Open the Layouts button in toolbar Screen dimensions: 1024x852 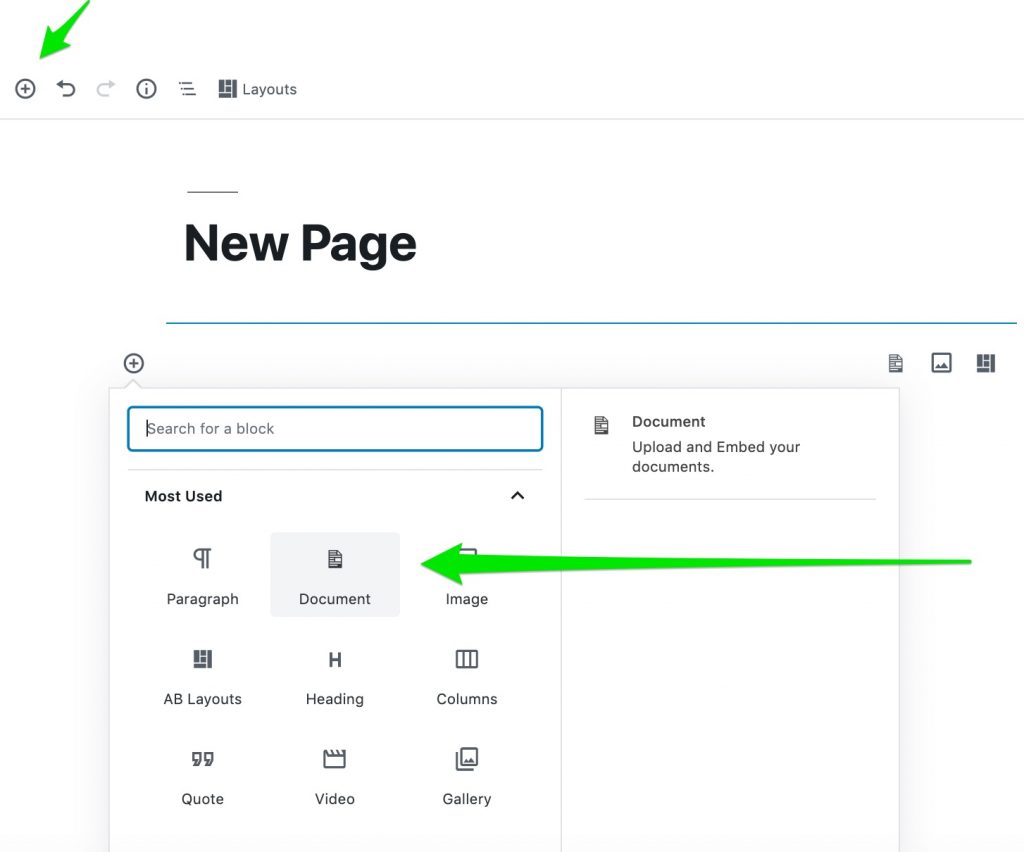coord(257,89)
